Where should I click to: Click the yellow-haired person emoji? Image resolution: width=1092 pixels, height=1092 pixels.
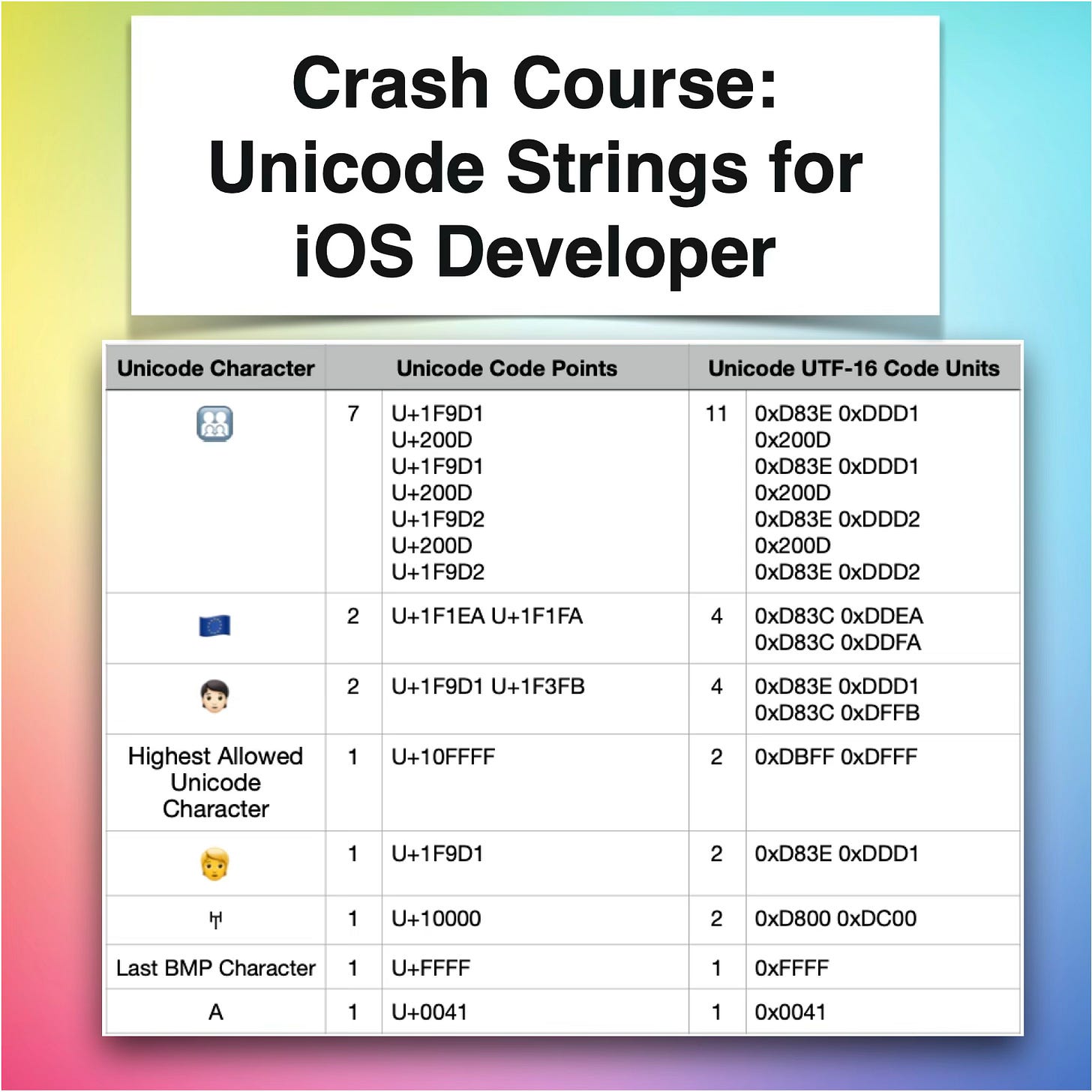tap(214, 864)
